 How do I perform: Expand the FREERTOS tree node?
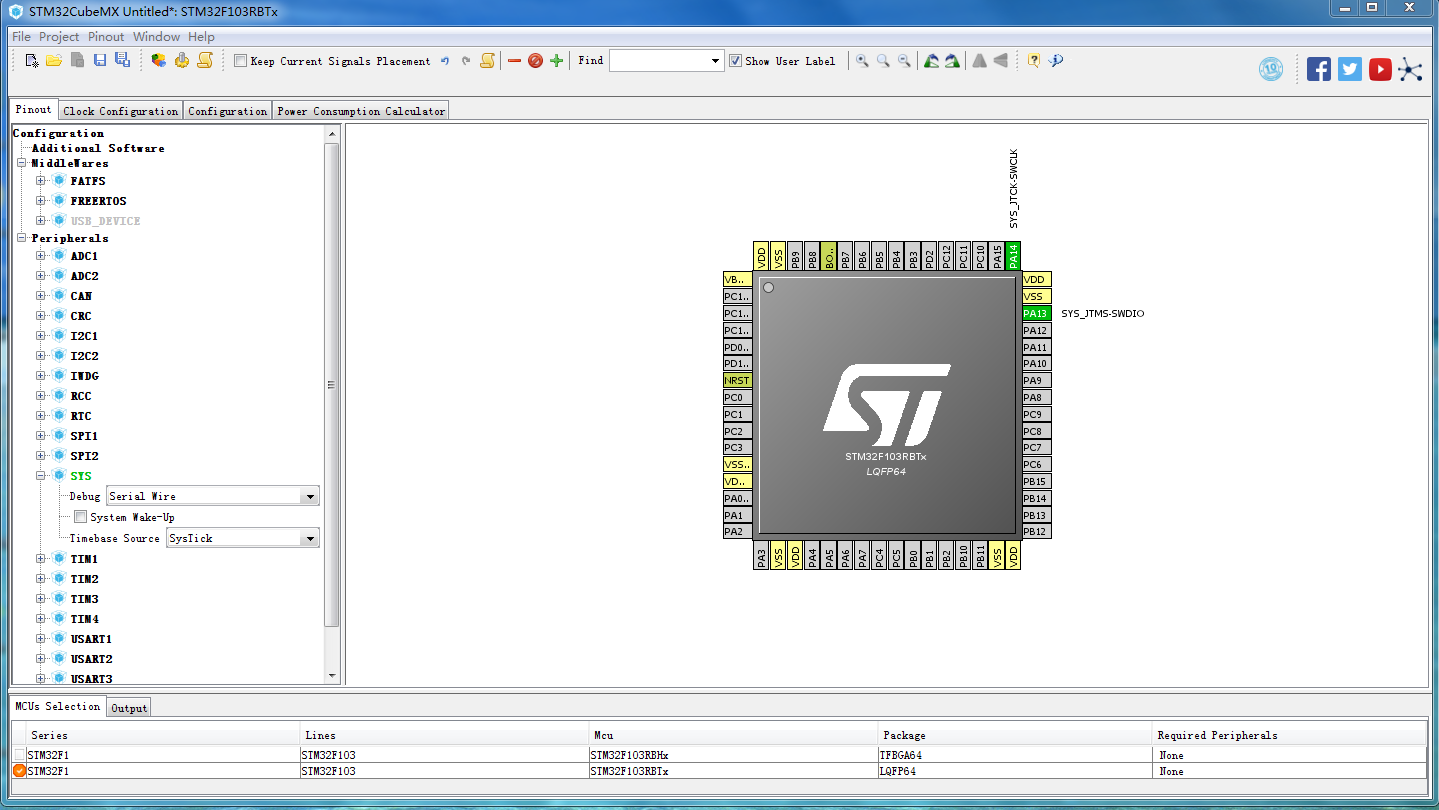click(x=41, y=201)
